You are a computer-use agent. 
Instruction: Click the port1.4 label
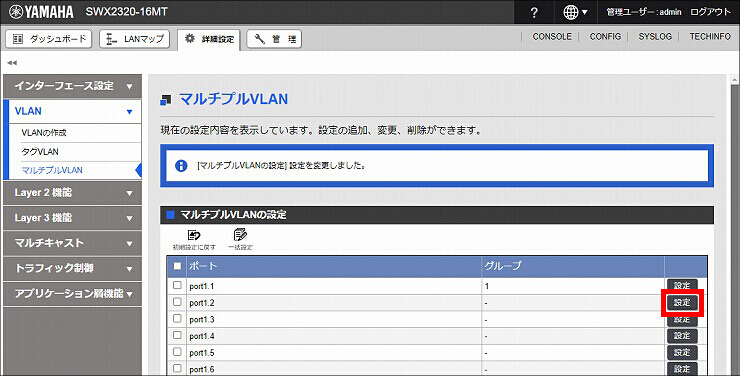pos(202,336)
